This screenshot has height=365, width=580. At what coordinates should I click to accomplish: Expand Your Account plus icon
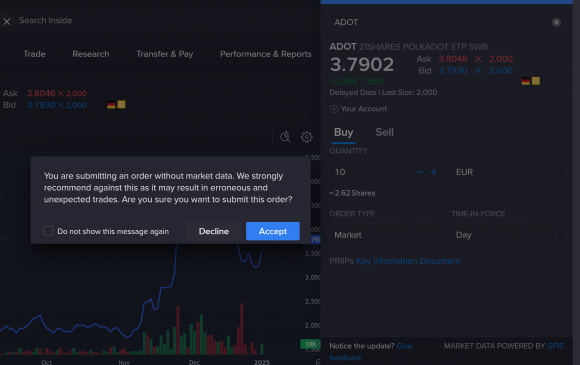334,109
